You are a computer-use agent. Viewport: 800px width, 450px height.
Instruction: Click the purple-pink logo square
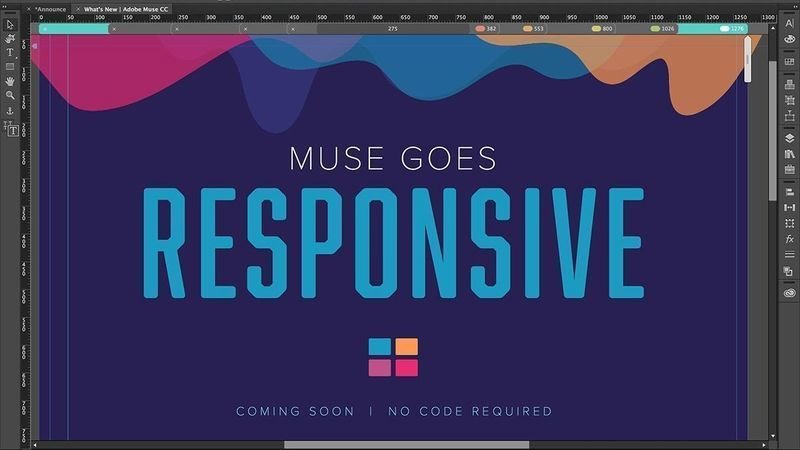click(380, 368)
